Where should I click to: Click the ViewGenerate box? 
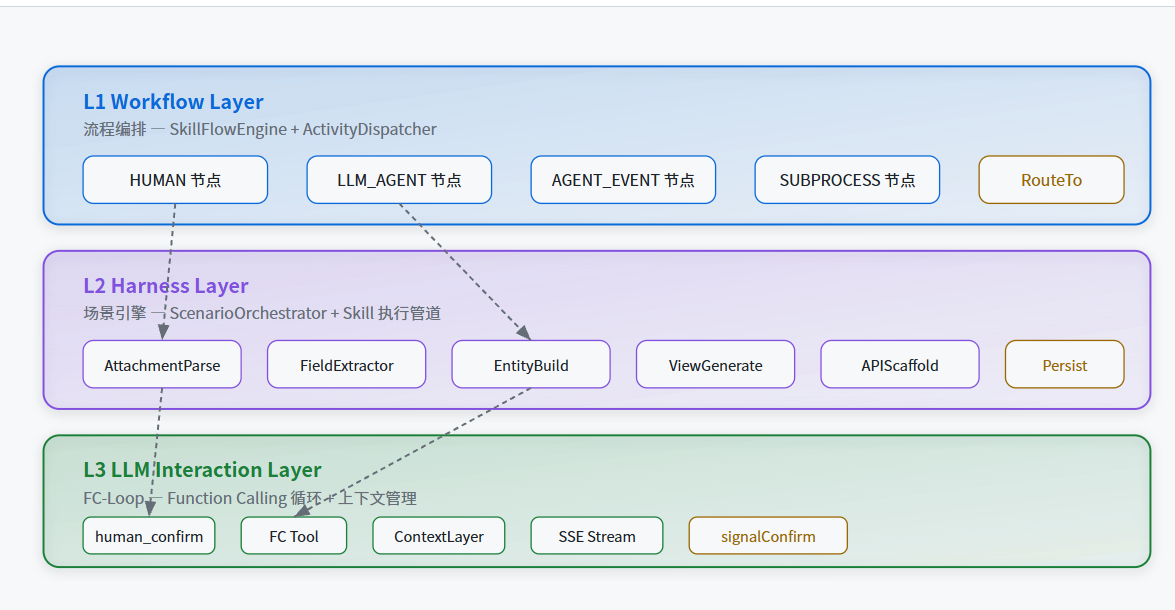tap(716, 365)
